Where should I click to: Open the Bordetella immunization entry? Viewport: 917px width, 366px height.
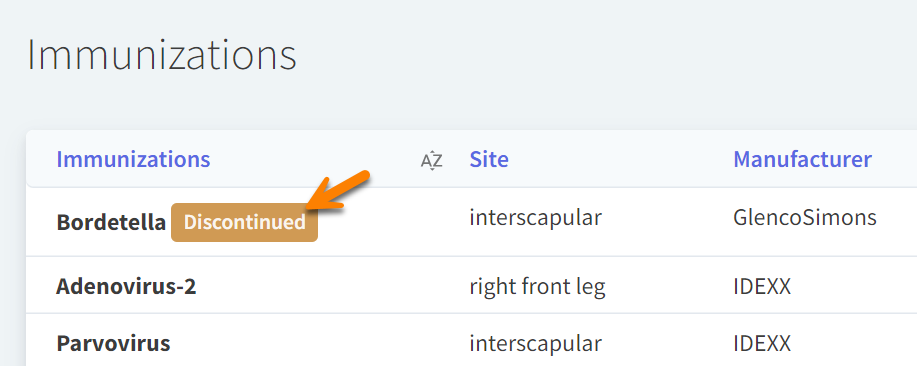pyautogui.click(x=111, y=222)
